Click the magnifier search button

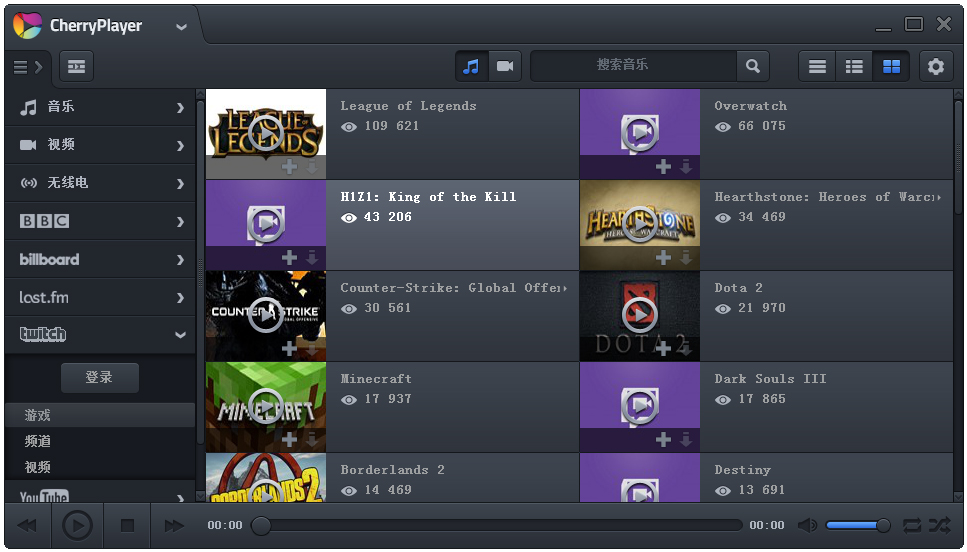[x=753, y=66]
